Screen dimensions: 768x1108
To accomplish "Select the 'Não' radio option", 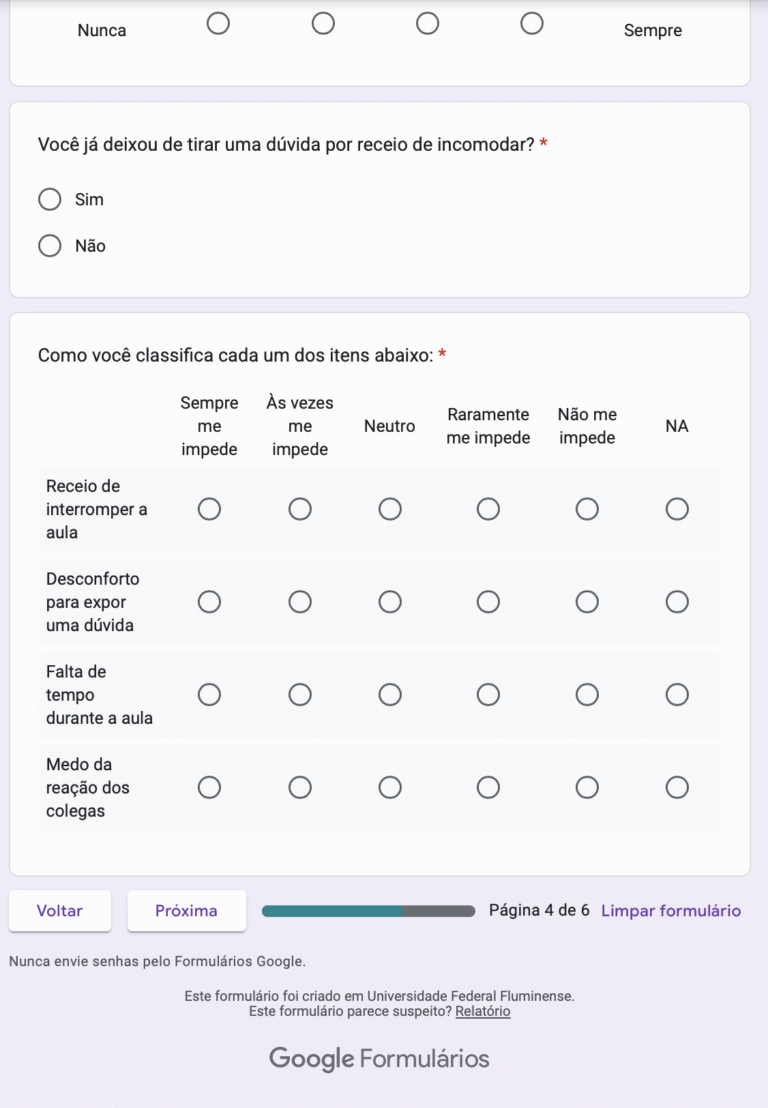I will pyautogui.click(x=50, y=246).
